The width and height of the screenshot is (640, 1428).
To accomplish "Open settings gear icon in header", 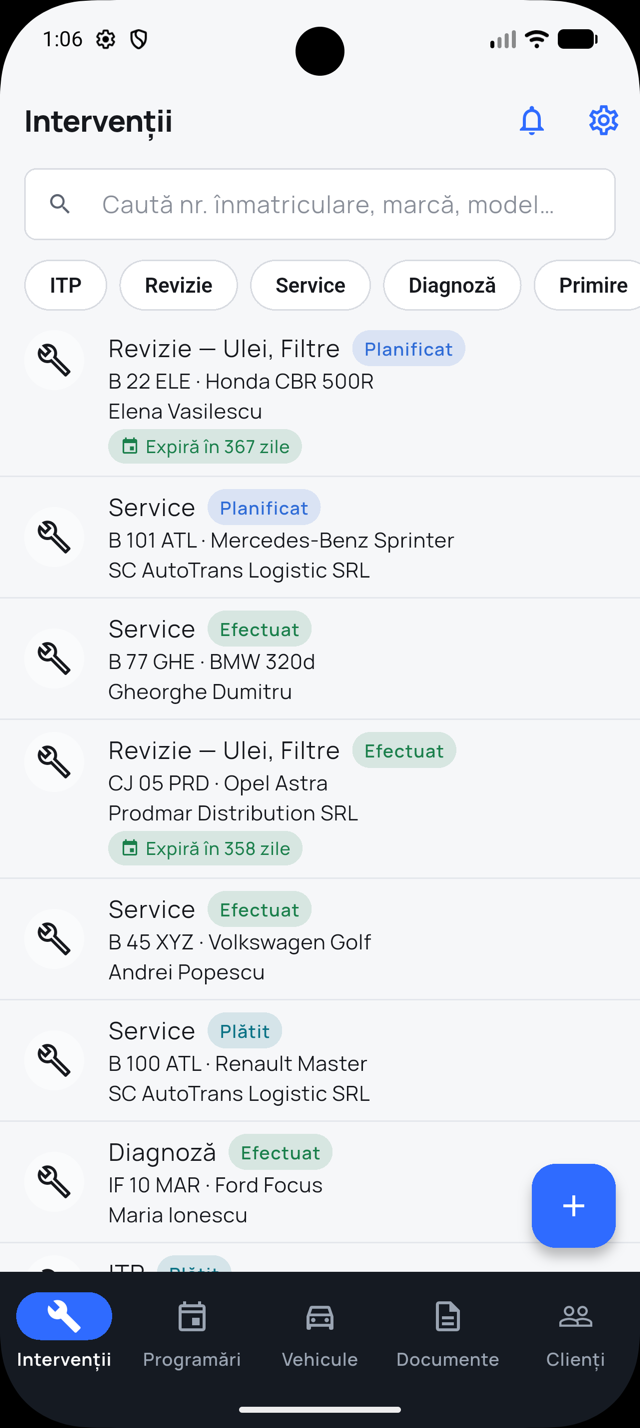I will [603, 121].
